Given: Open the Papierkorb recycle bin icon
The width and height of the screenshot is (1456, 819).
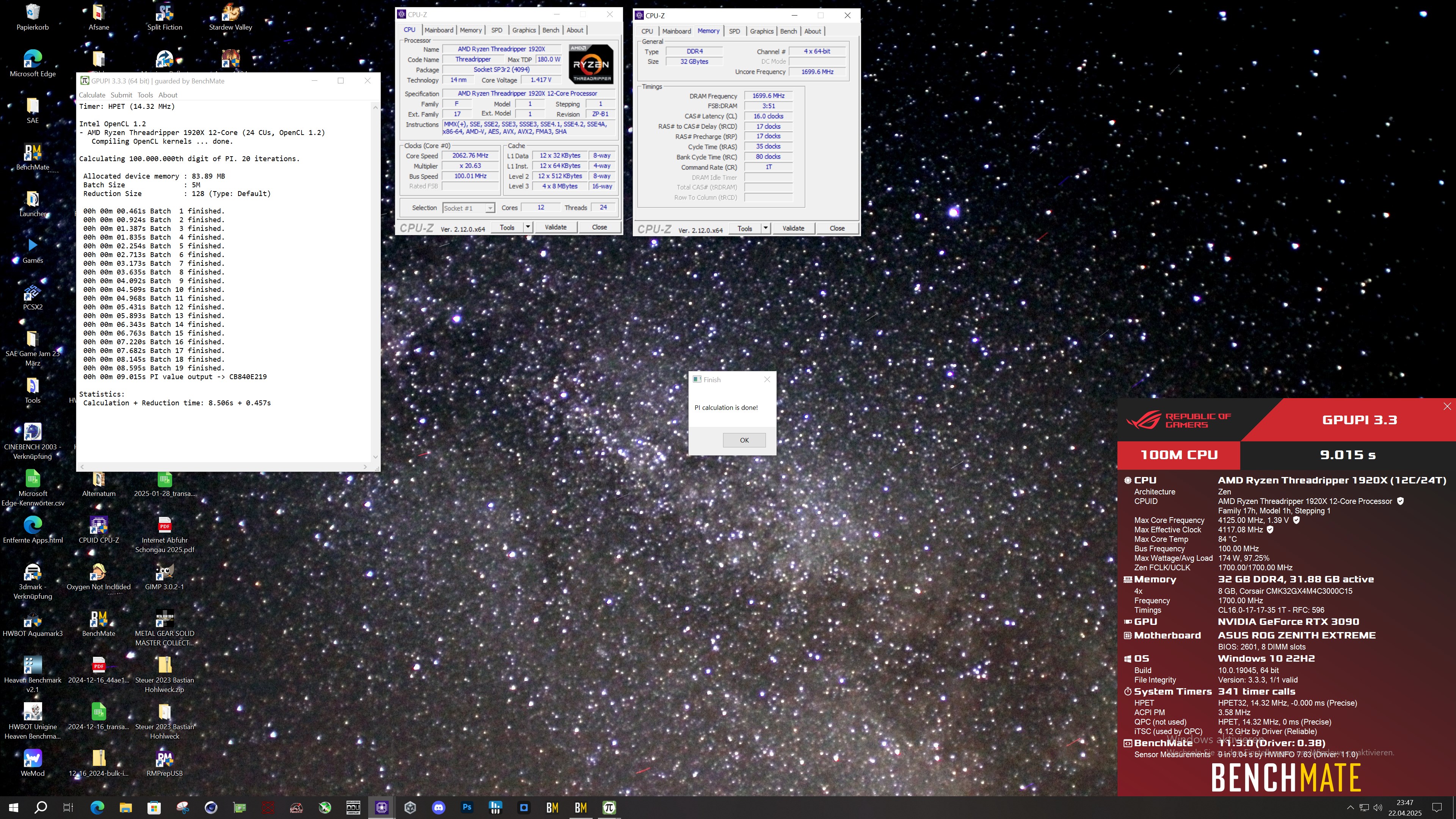Looking at the screenshot, I should coord(33,17).
